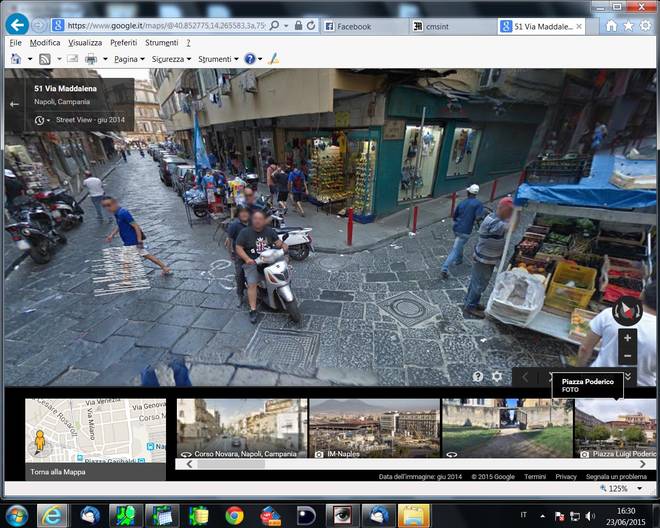Open the Visualizza menu
This screenshot has width=660, height=528.
(85, 43)
